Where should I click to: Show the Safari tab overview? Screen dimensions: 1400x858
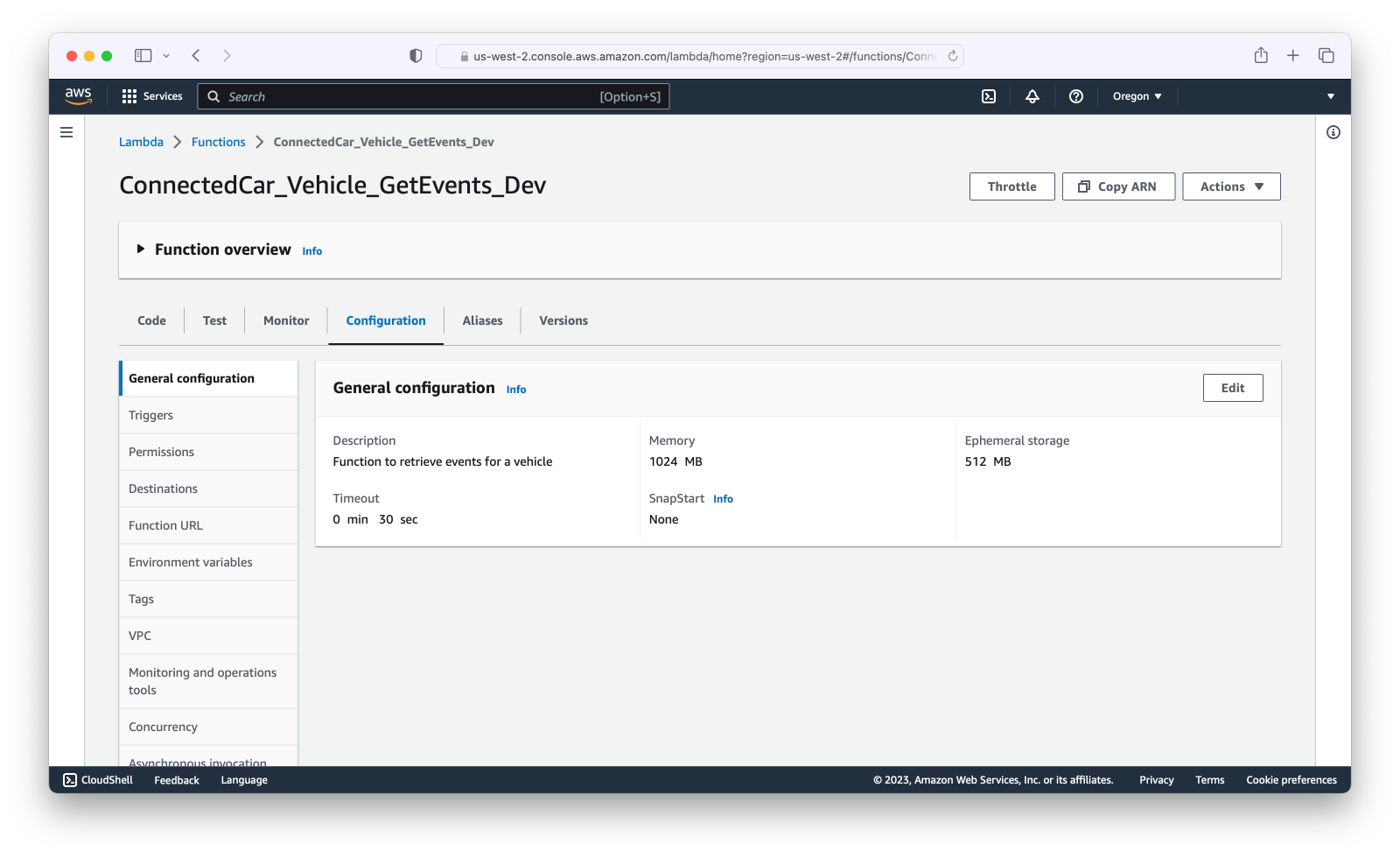click(1326, 55)
